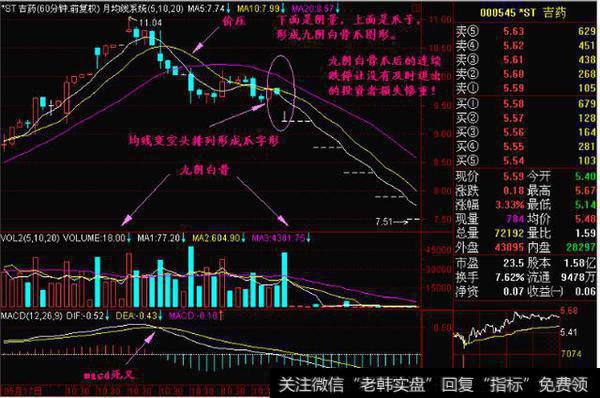Click the 11.04 high price marker
Viewport: 600px width, 398px height.
coord(150,23)
